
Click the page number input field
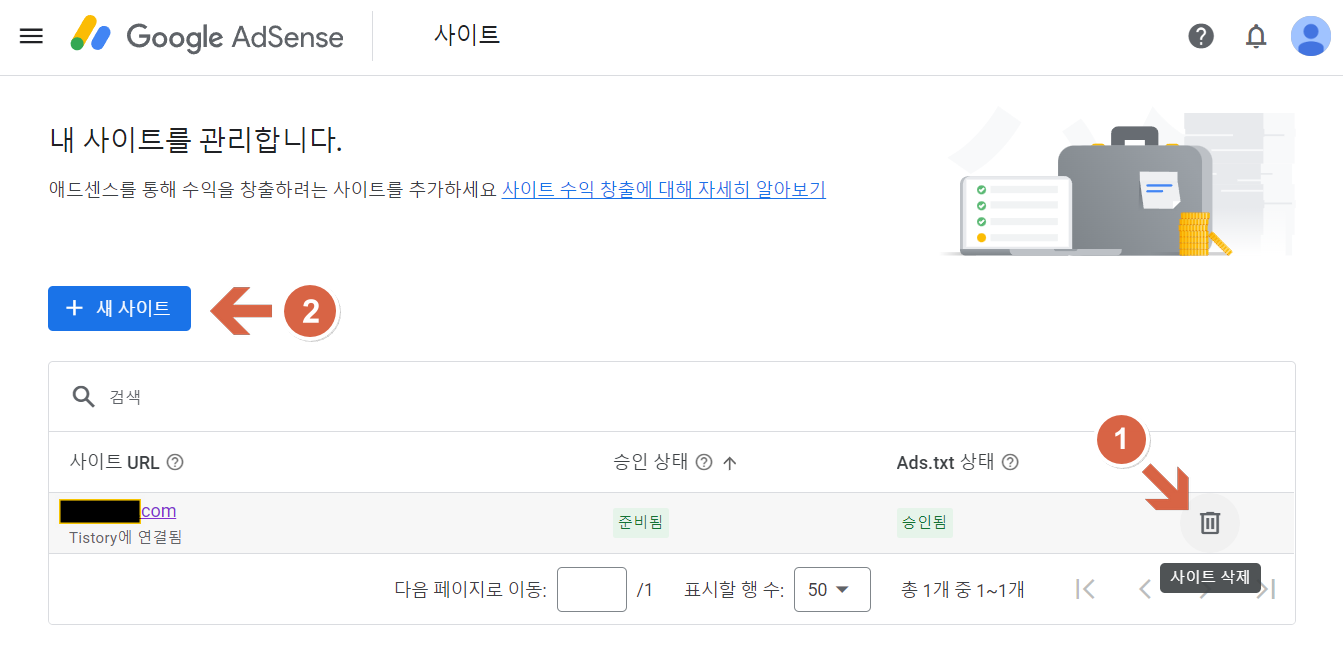pos(591,589)
